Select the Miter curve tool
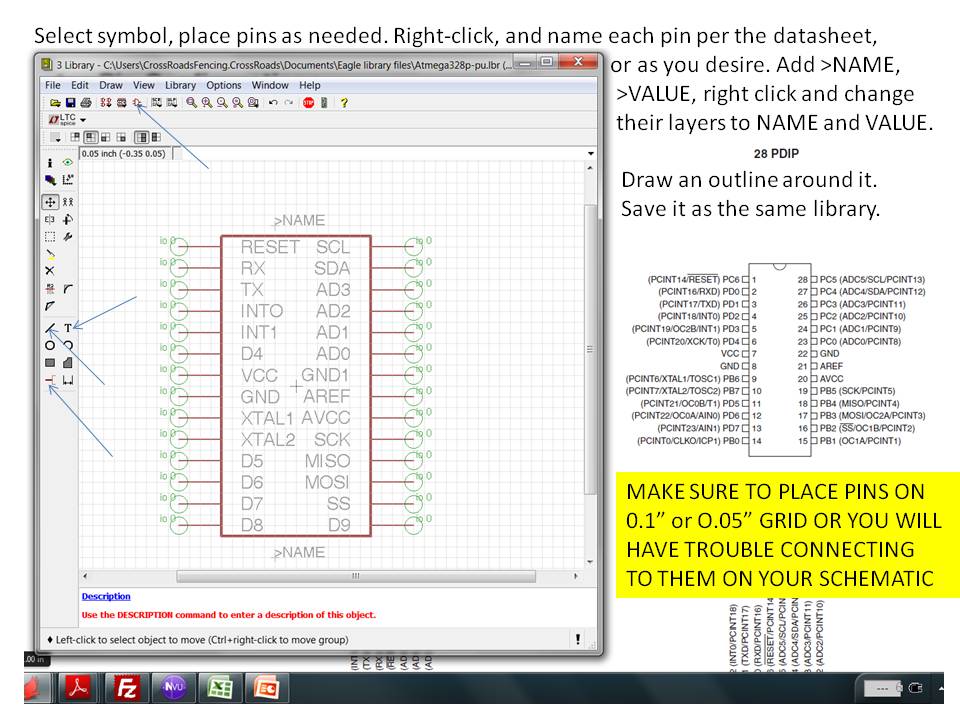 click(x=67, y=288)
